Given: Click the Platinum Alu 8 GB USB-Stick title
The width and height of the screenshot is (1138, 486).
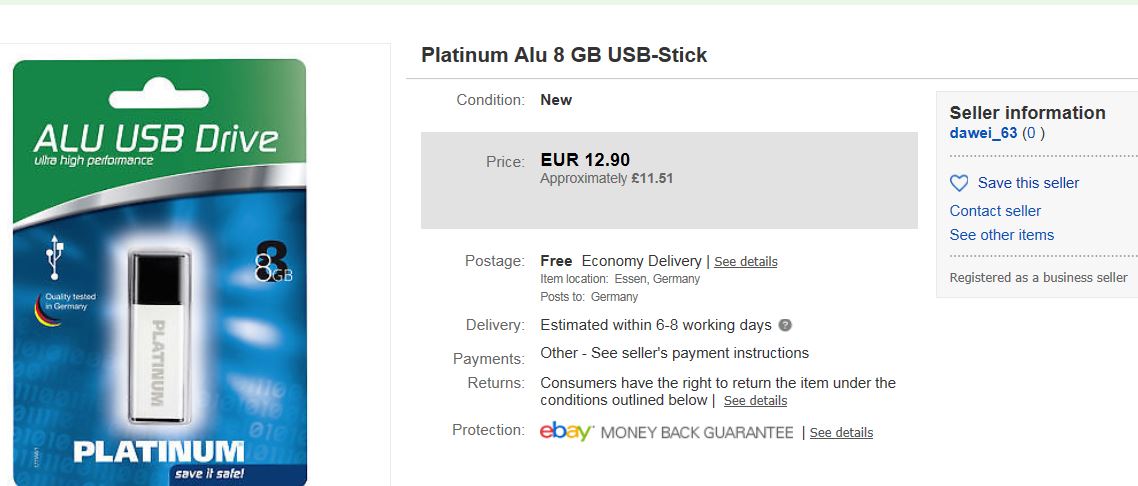Looking at the screenshot, I should click(x=564, y=55).
